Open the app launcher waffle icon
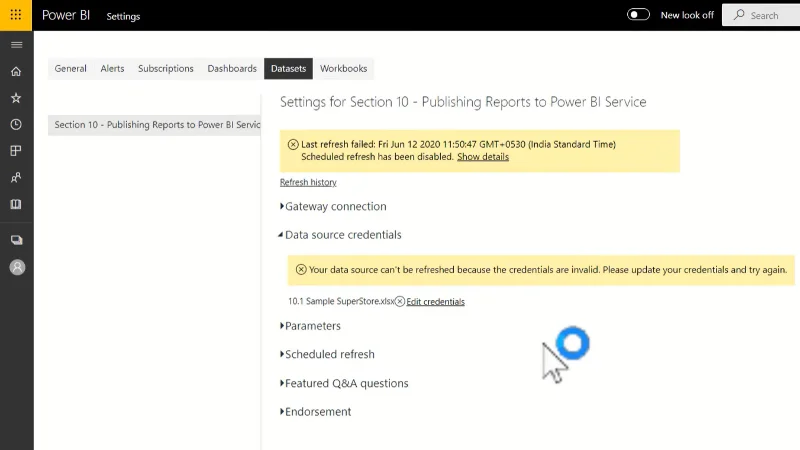 tap(16, 15)
